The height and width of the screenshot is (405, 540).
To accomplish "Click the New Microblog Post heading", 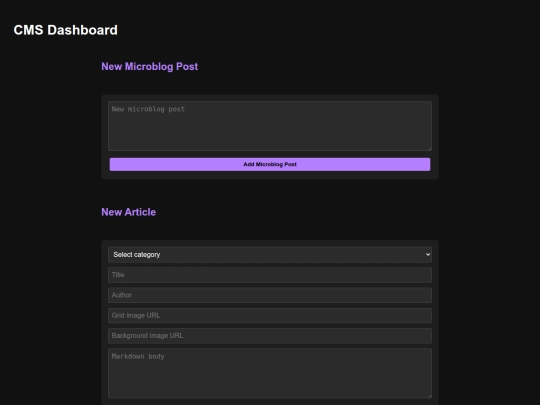I will click(x=149, y=66).
